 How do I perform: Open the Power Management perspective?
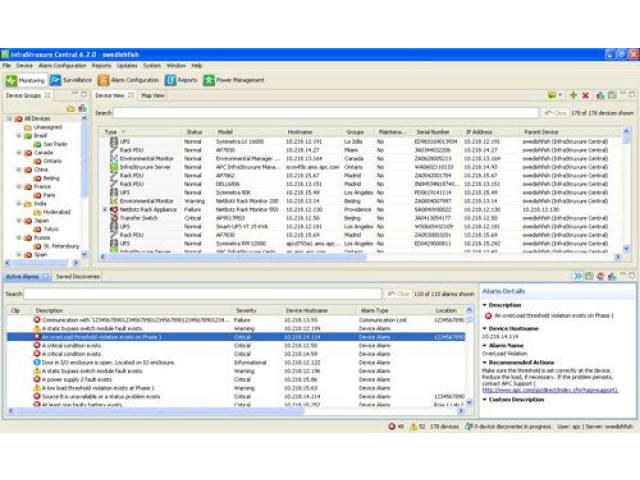(x=234, y=80)
